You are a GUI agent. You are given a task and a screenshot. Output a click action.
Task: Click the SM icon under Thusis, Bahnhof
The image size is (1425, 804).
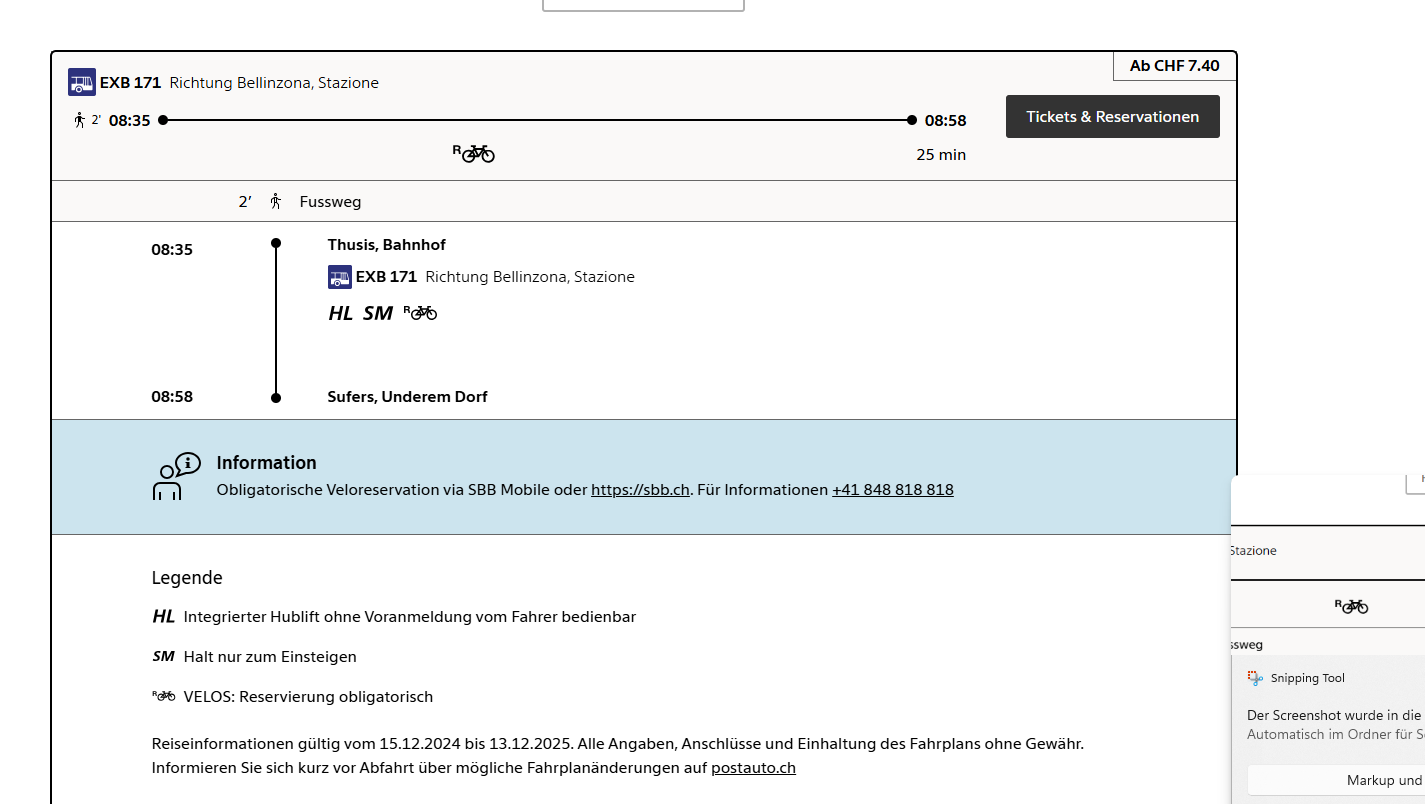pyautogui.click(x=378, y=313)
